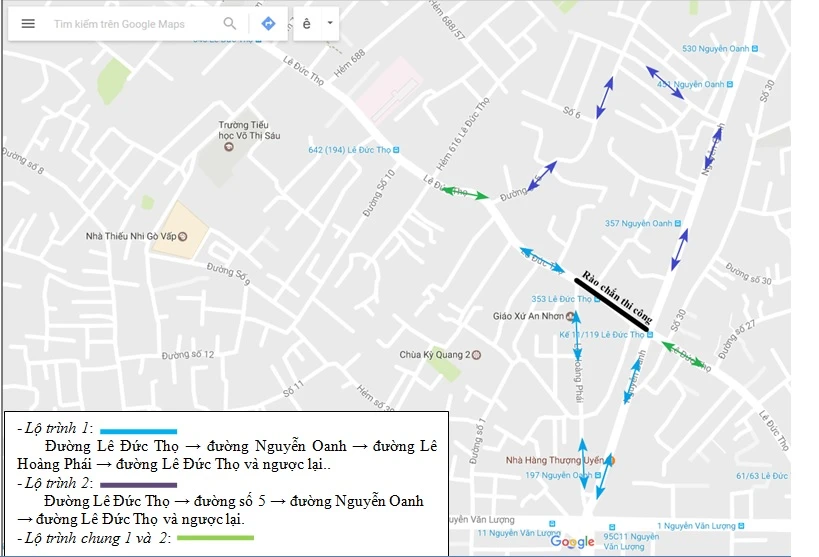Select the Trường Tiểu học Võ Thị Sáu marker
Viewport: 819px width, 557px height.
click(230, 147)
